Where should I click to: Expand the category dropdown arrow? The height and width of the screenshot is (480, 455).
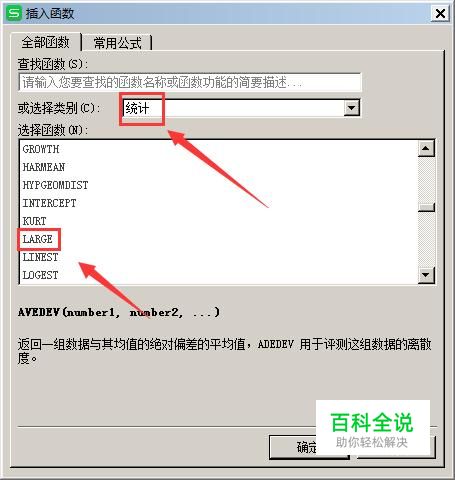click(351, 108)
